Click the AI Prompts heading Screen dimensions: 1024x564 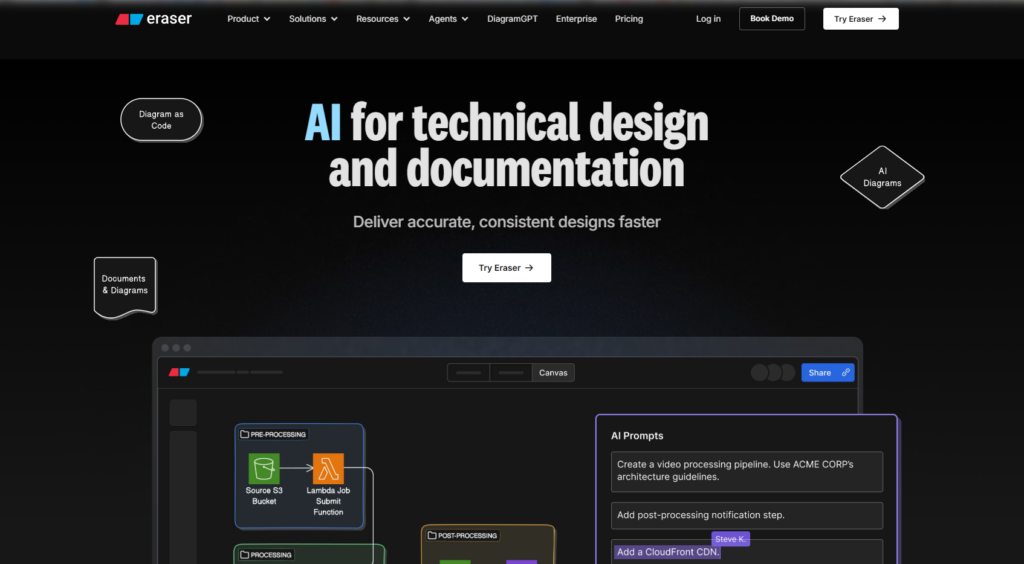(637, 435)
